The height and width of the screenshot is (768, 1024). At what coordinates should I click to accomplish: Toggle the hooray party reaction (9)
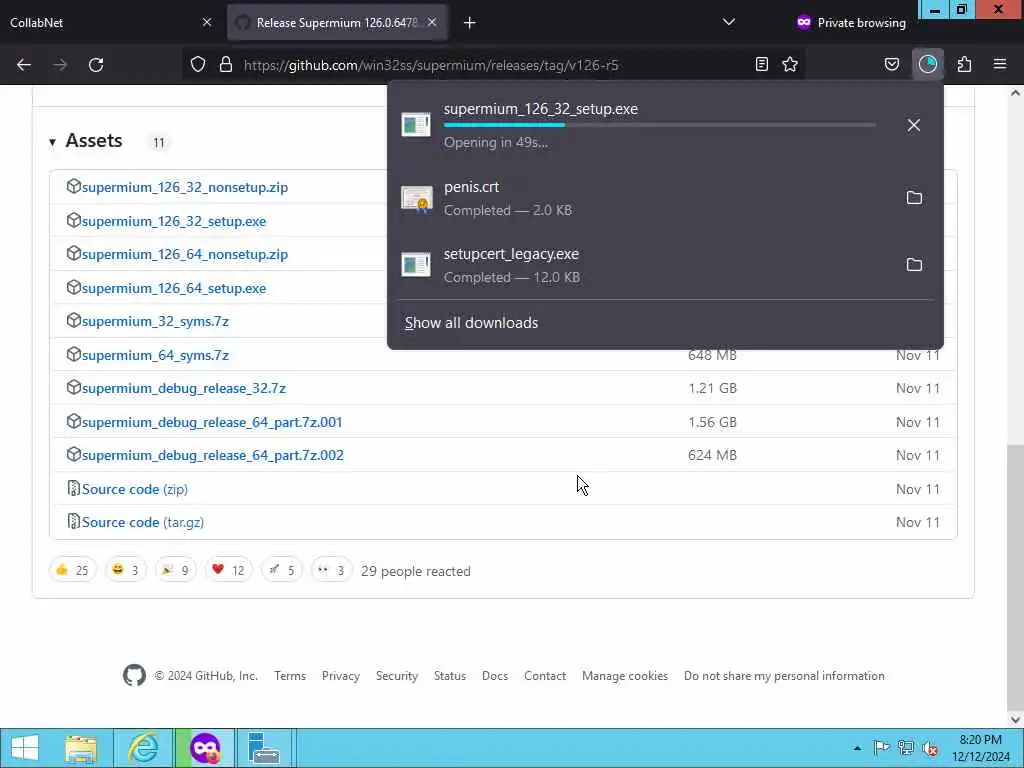(176, 570)
